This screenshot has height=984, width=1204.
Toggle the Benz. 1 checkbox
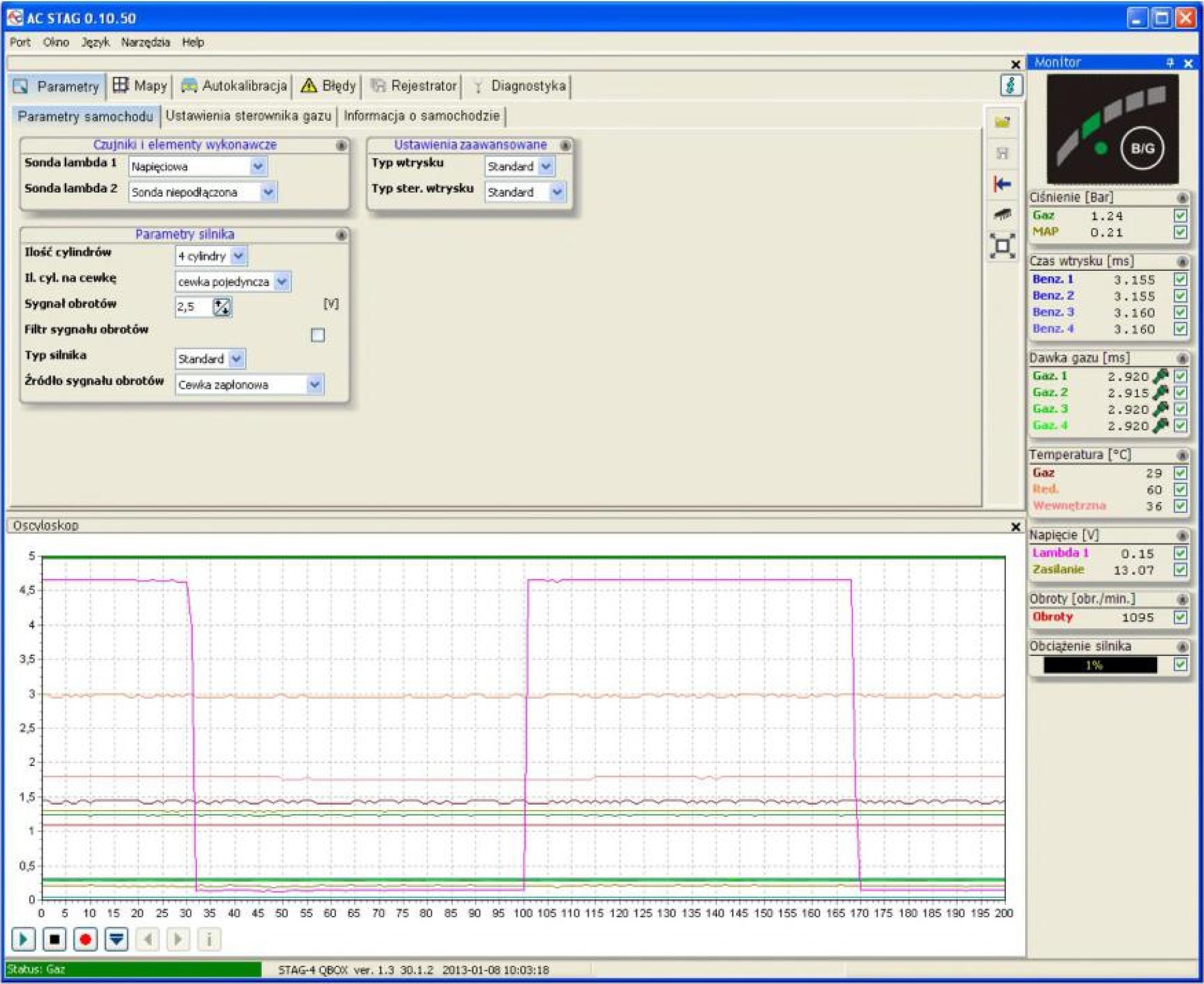[1181, 279]
